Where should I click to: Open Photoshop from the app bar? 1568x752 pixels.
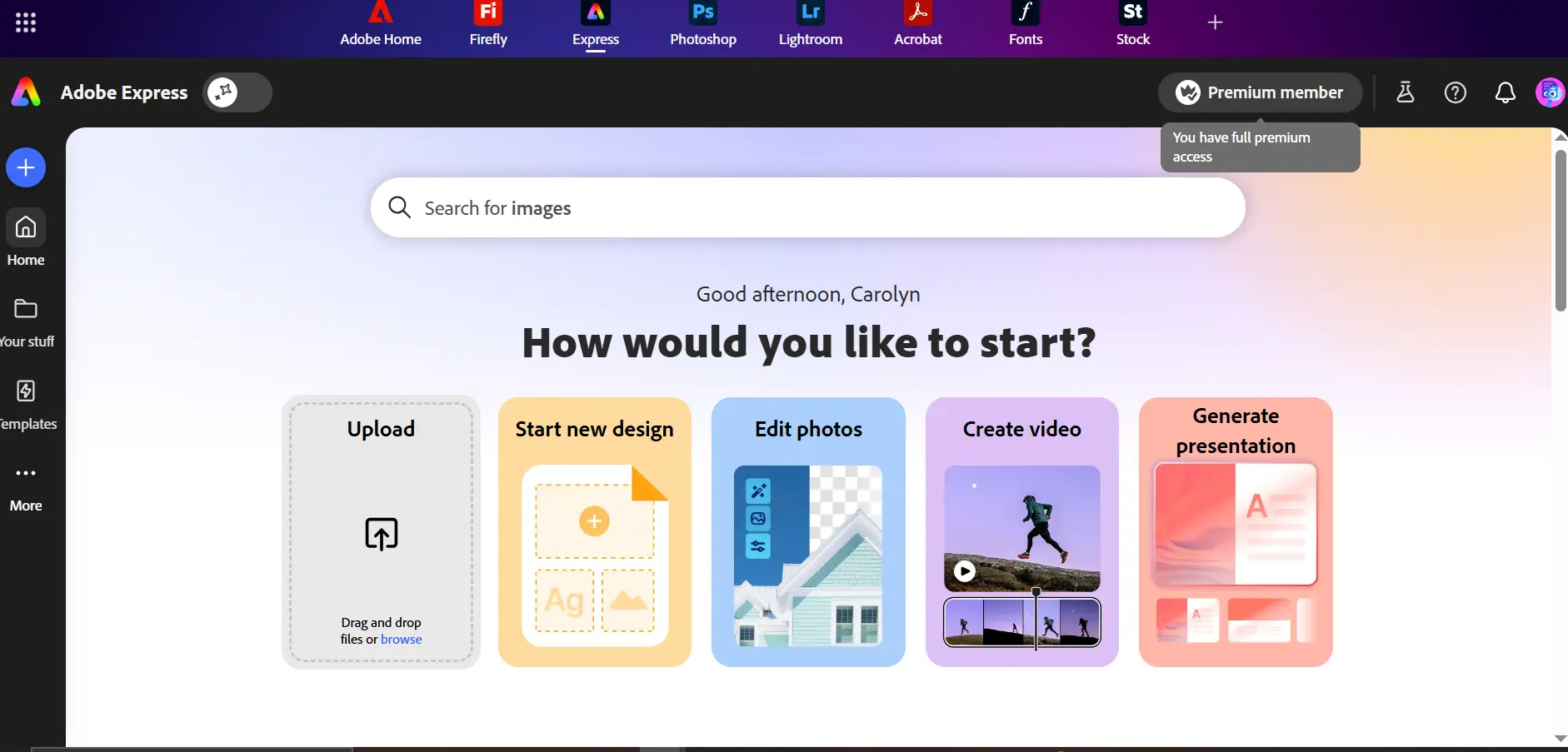703,25
